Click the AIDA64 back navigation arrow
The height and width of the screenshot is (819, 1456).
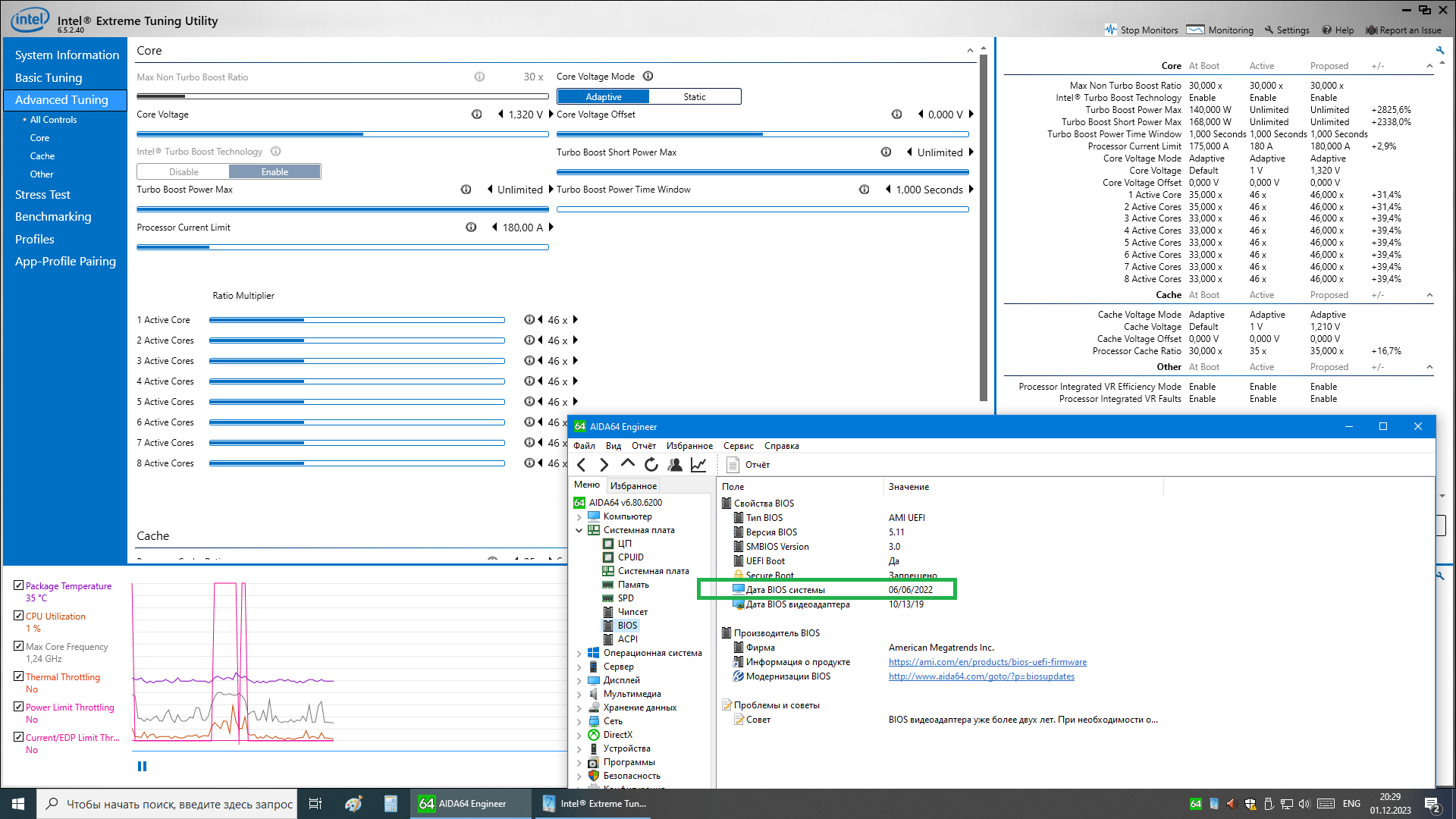pos(582,465)
